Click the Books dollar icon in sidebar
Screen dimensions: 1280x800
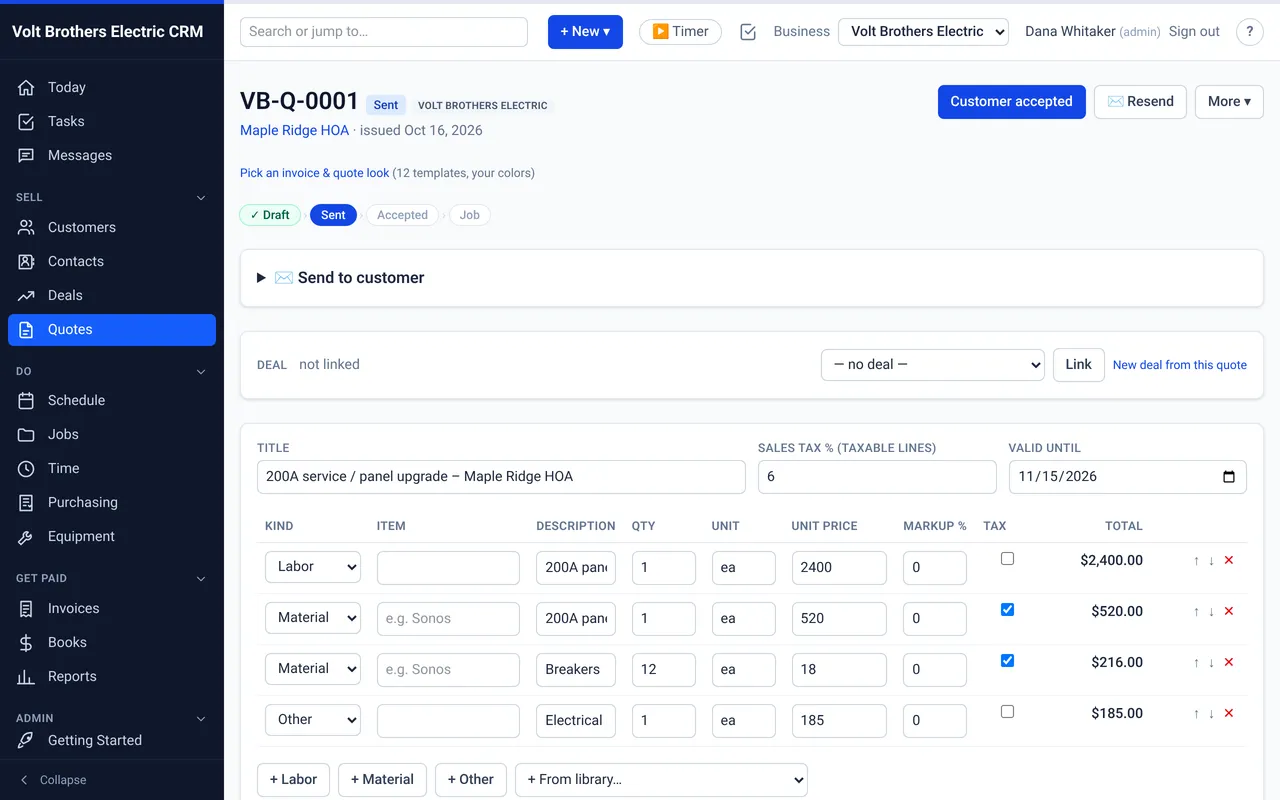(27, 643)
